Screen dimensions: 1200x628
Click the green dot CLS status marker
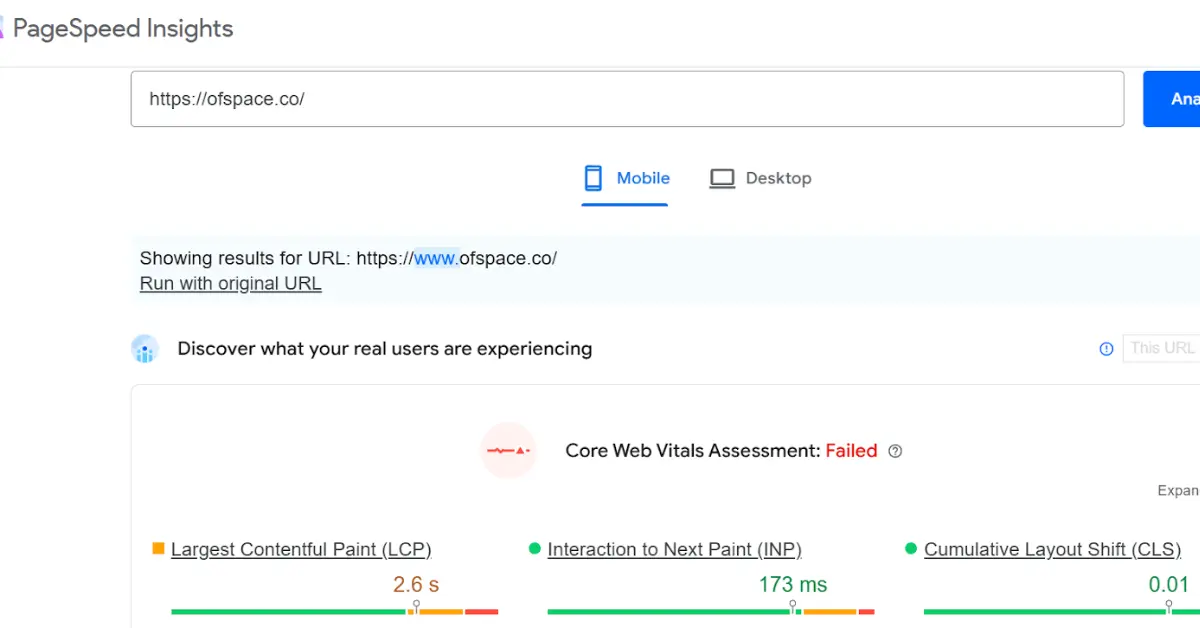click(x=911, y=548)
